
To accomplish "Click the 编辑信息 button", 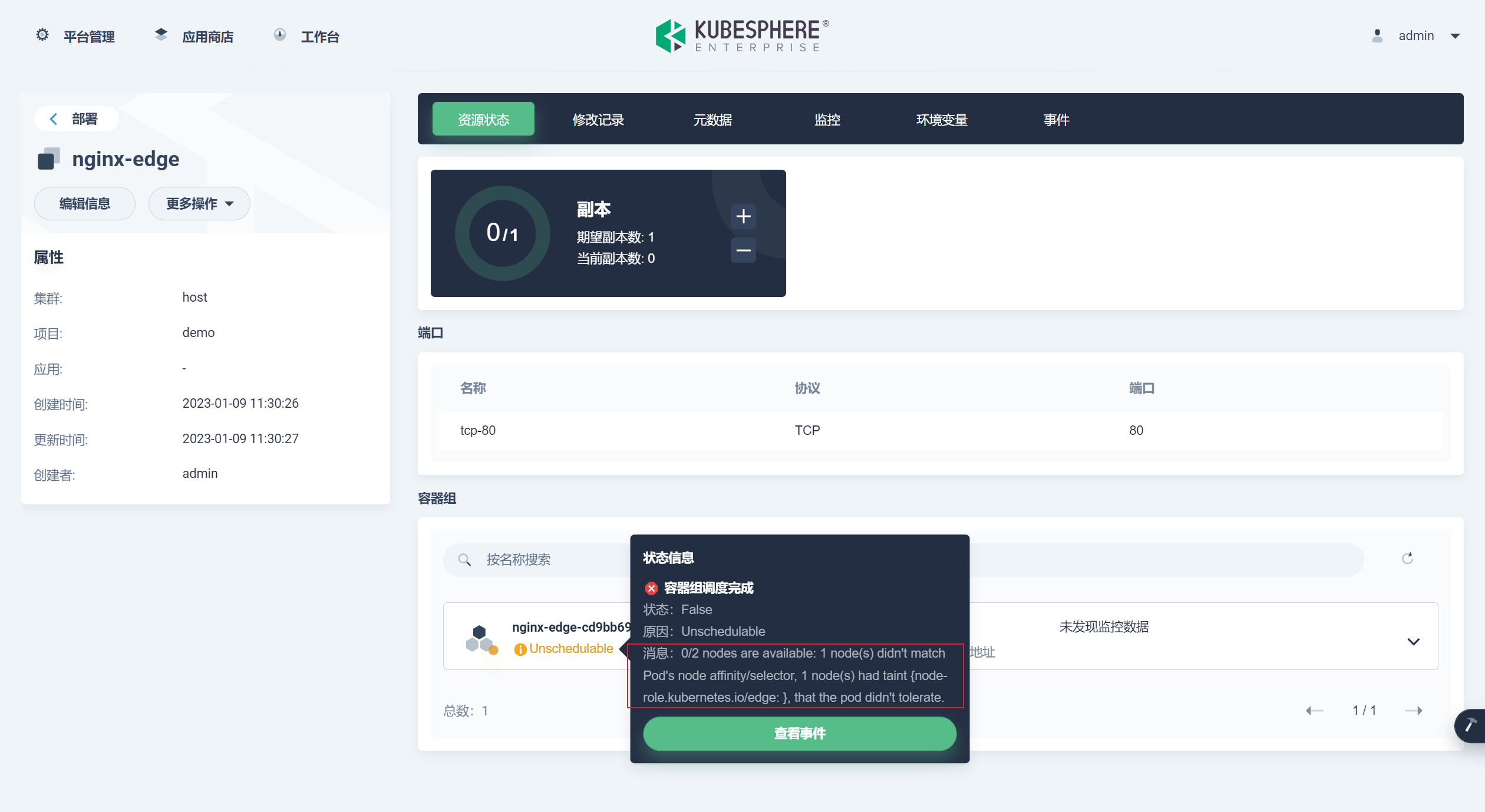I will 85,204.
